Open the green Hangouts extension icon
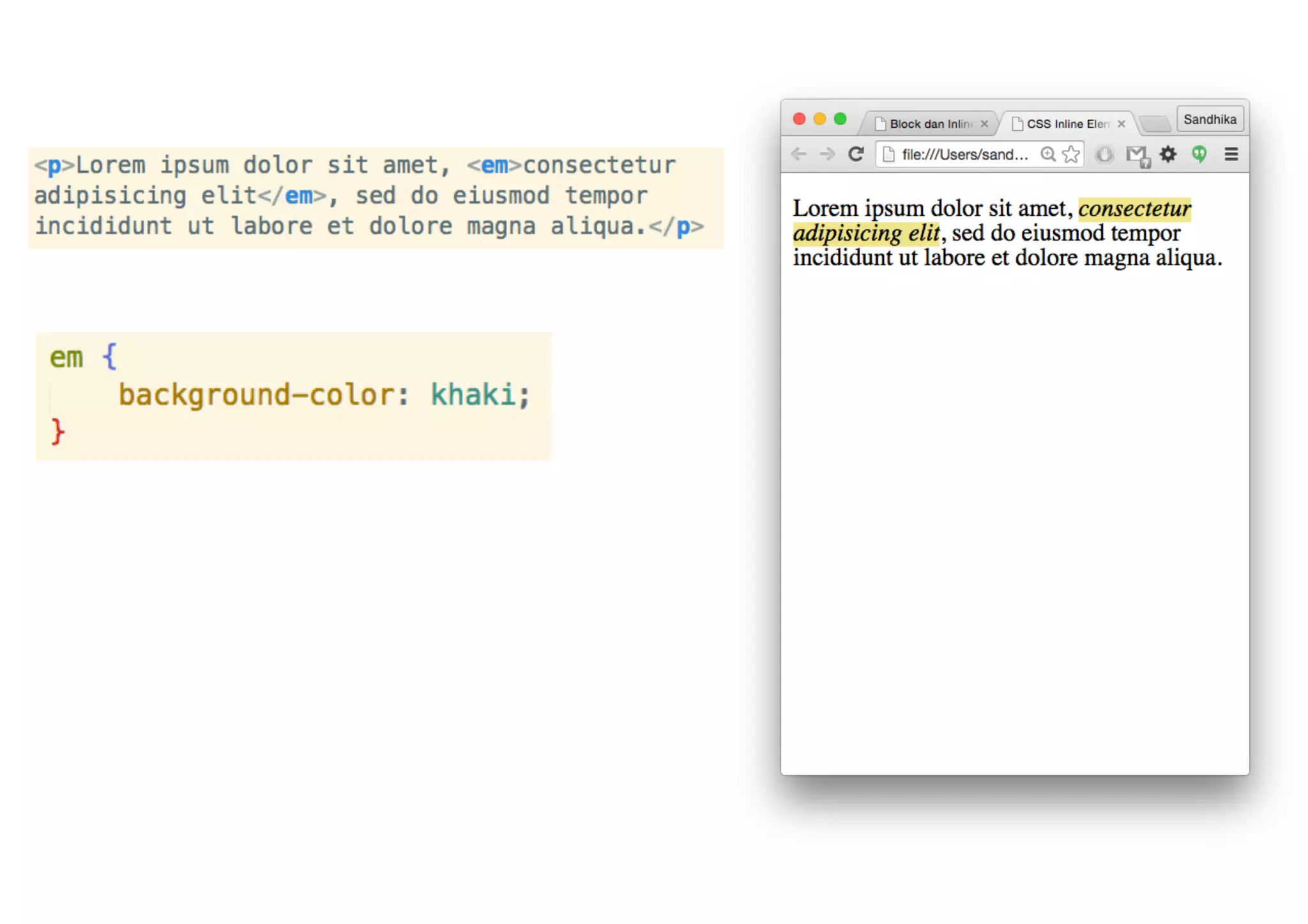The image size is (1308, 924). tap(1199, 154)
